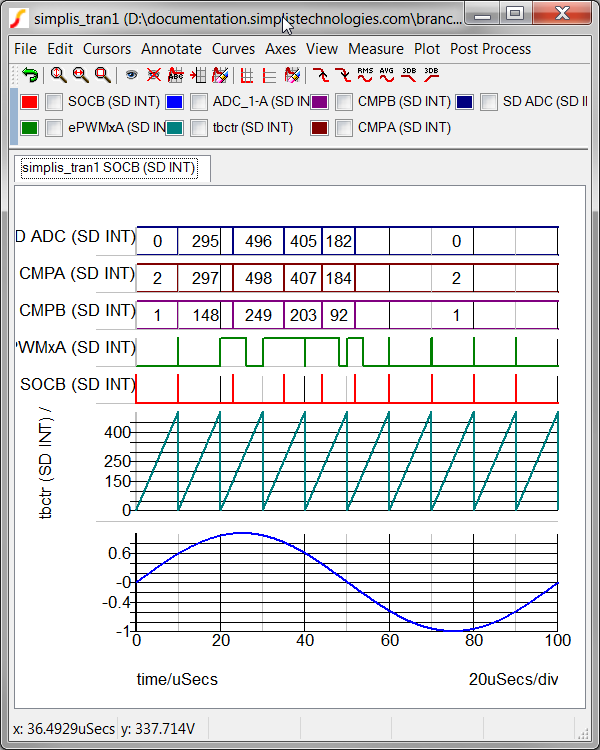The image size is (600, 750).
Task: Click the abc text annotation icon
Action: tap(175, 75)
